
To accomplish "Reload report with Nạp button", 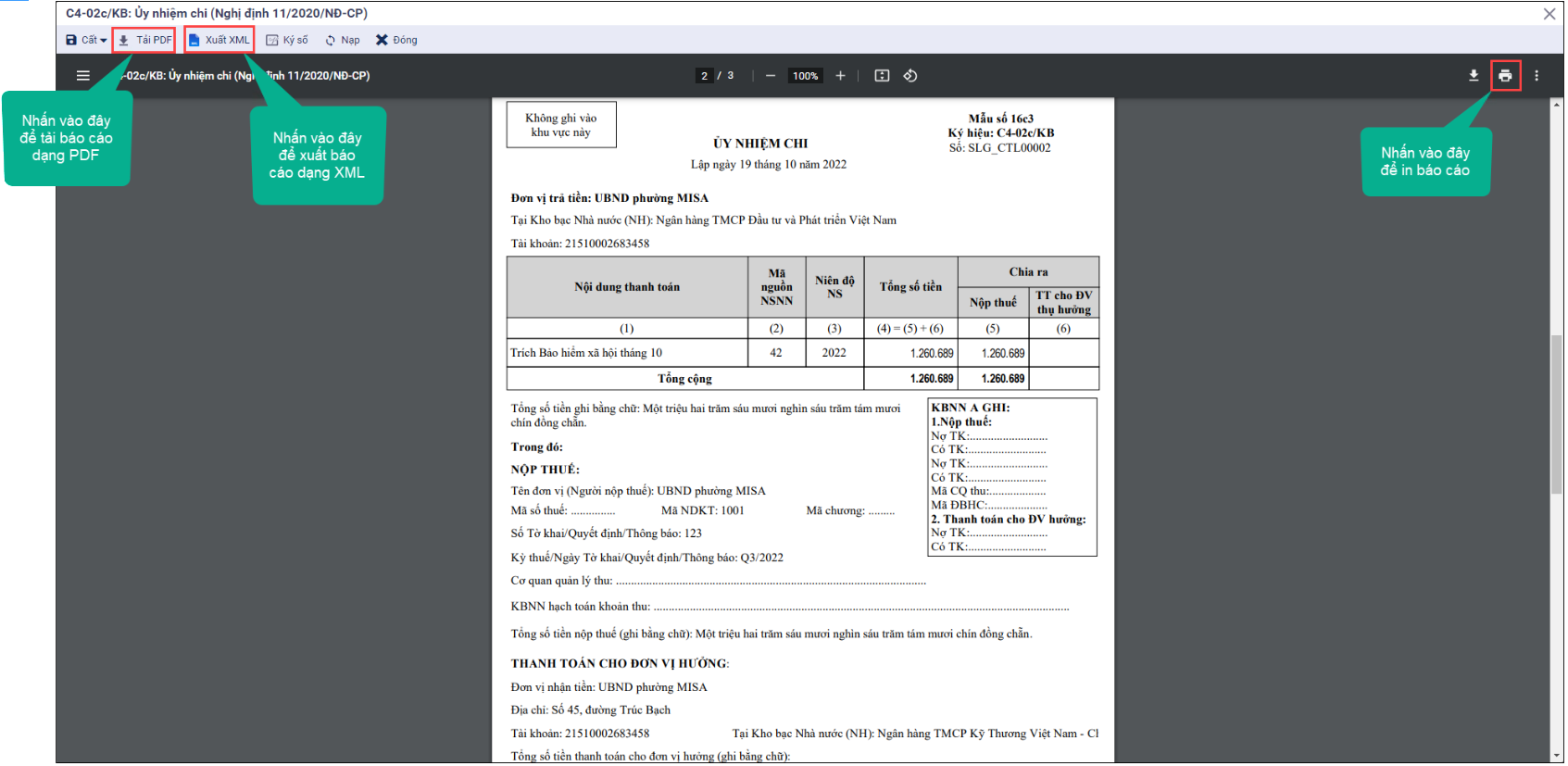I will [342, 40].
